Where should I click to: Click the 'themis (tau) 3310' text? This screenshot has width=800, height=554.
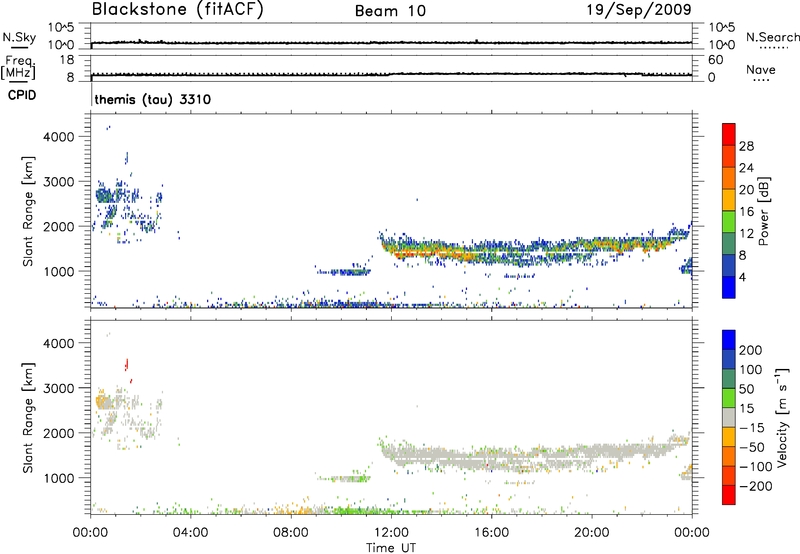153,99
